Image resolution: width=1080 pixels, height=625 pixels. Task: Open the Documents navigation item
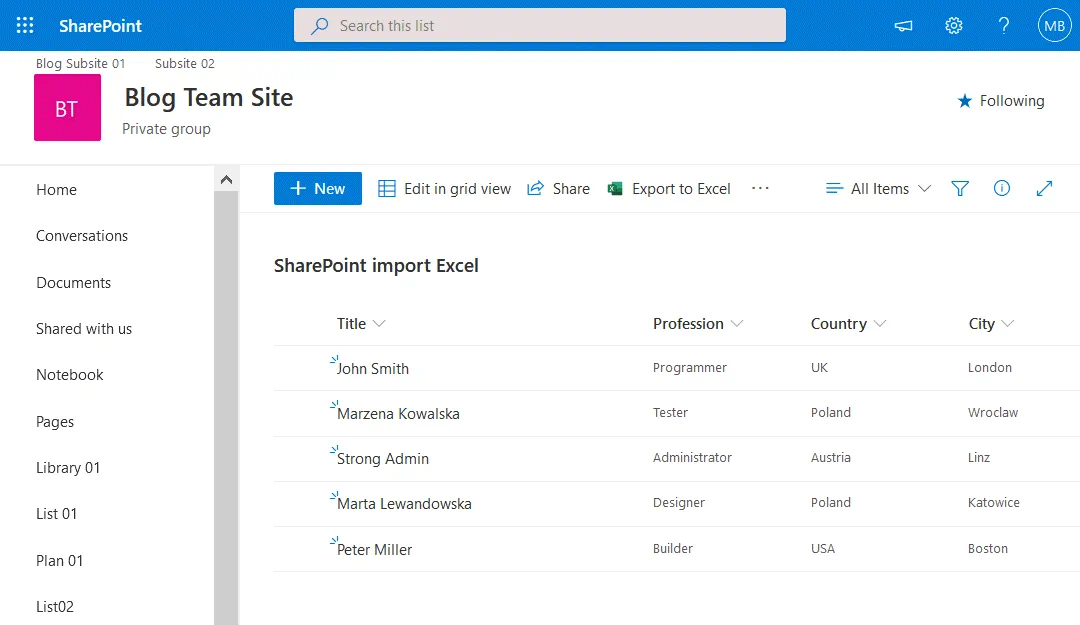pos(73,283)
